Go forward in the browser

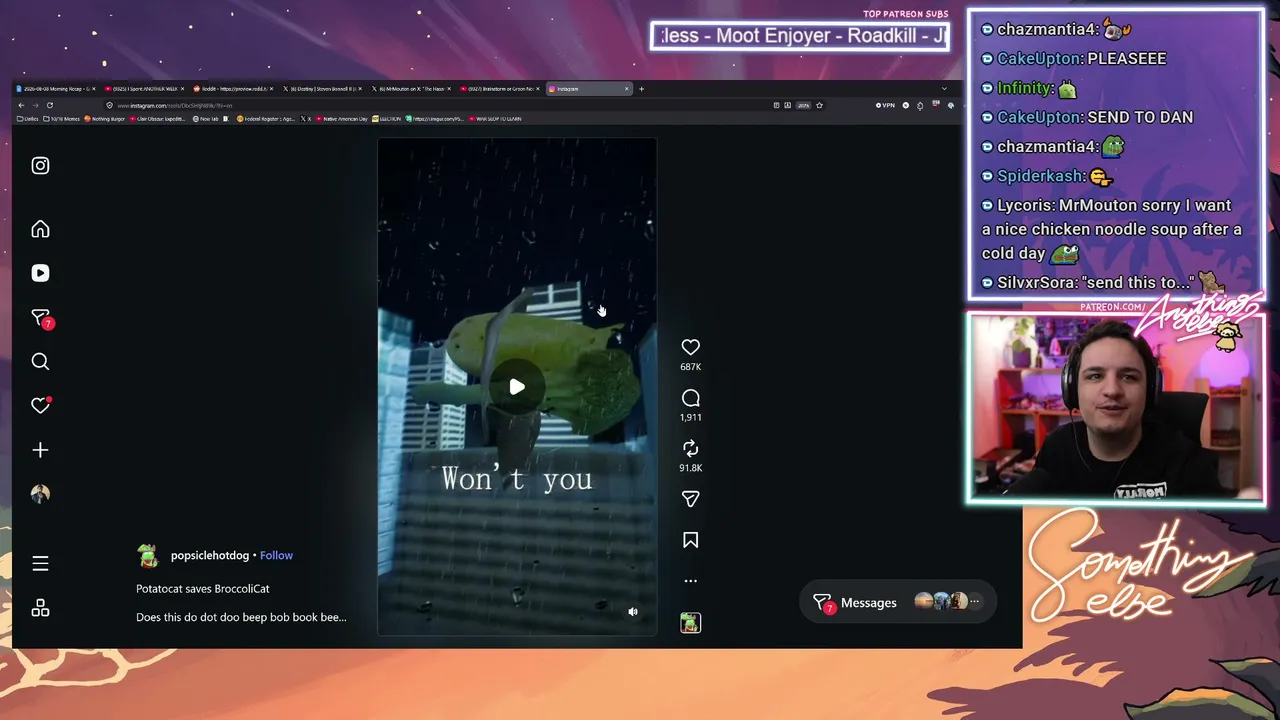click(35, 105)
